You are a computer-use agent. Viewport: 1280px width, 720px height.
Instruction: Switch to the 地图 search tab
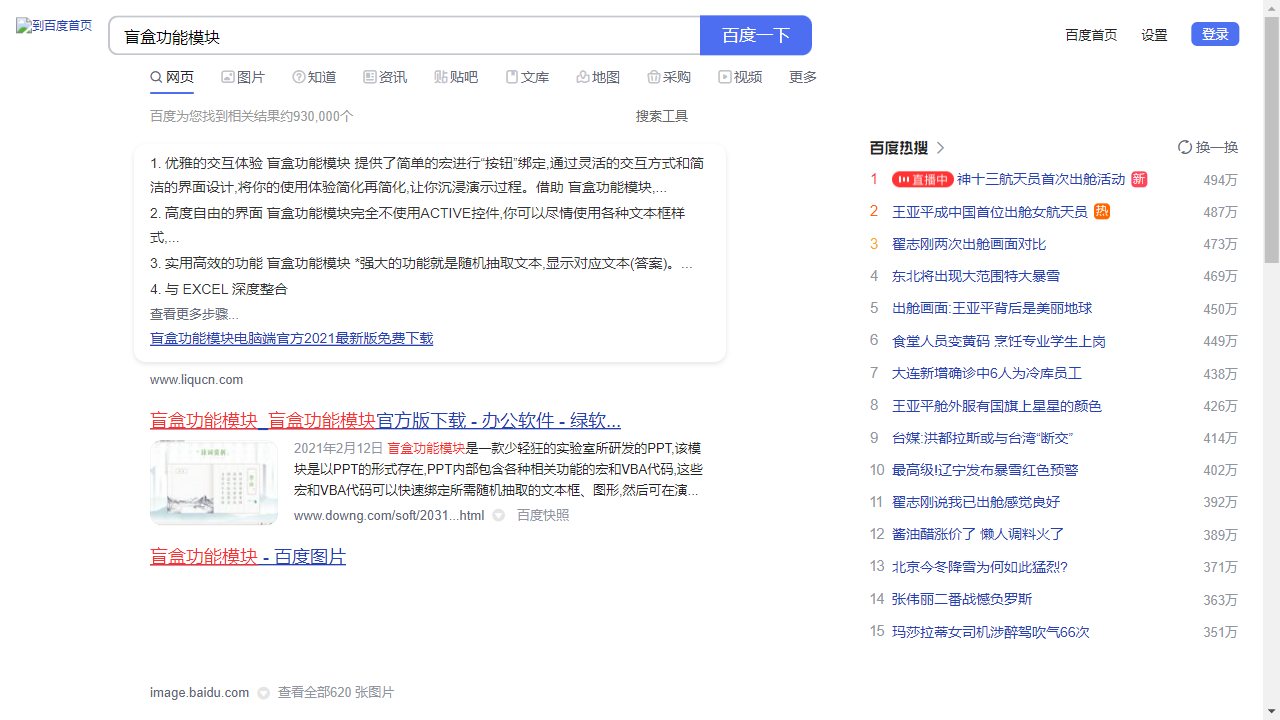point(598,77)
